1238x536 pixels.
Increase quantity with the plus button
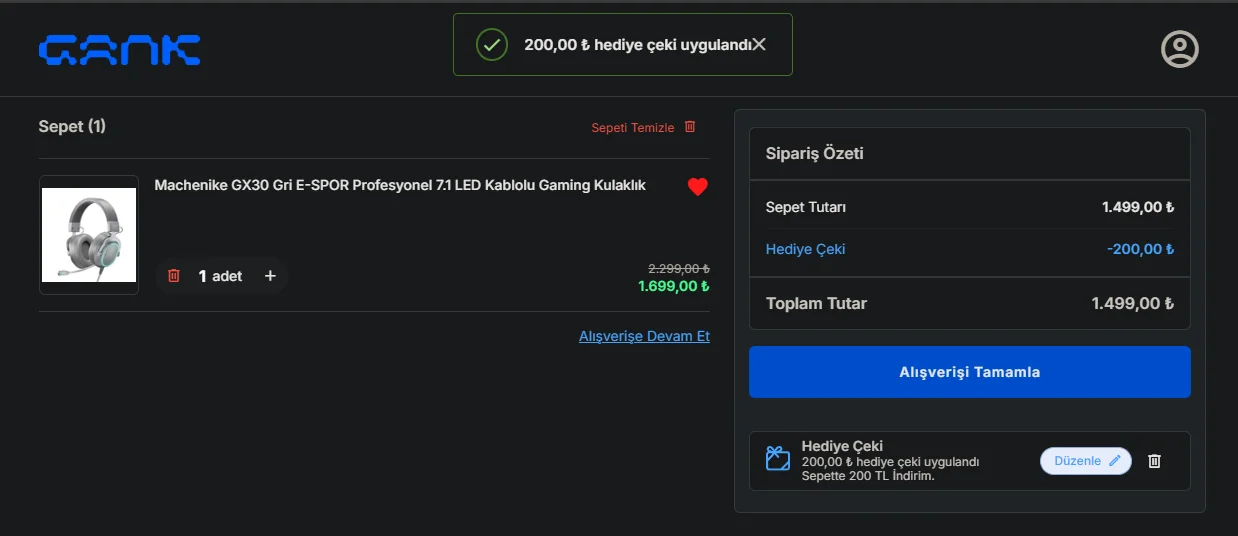tap(270, 276)
